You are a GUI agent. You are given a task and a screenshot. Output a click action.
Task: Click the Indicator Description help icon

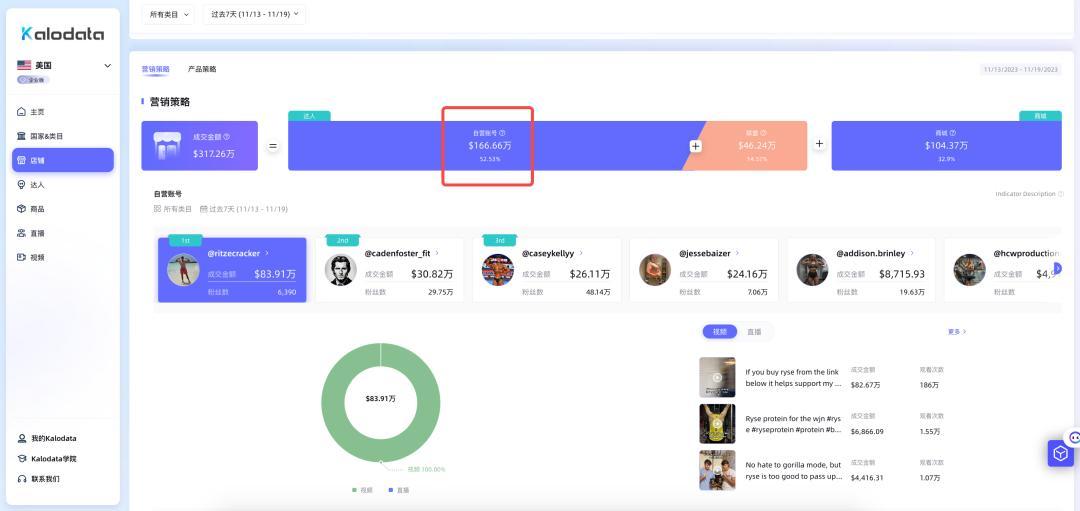tap(1061, 194)
